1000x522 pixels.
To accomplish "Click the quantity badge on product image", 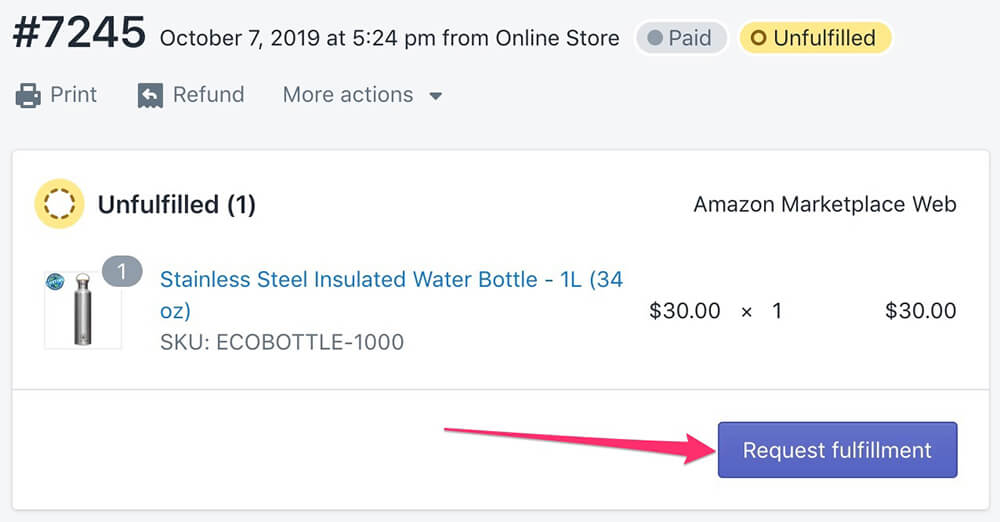I will click(x=122, y=271).
